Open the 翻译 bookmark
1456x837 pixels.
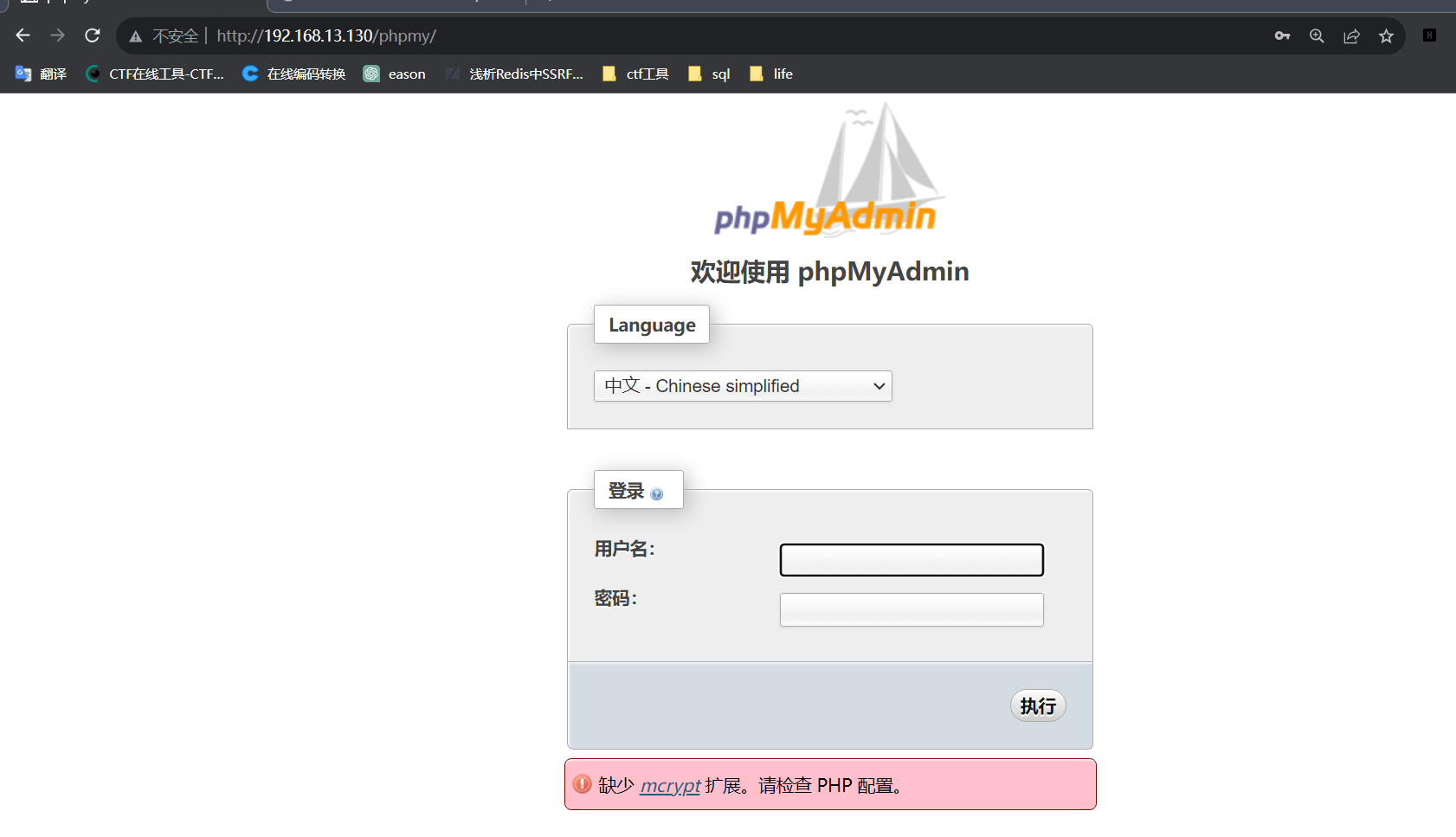pyautogui.click(x=41, y=74)
